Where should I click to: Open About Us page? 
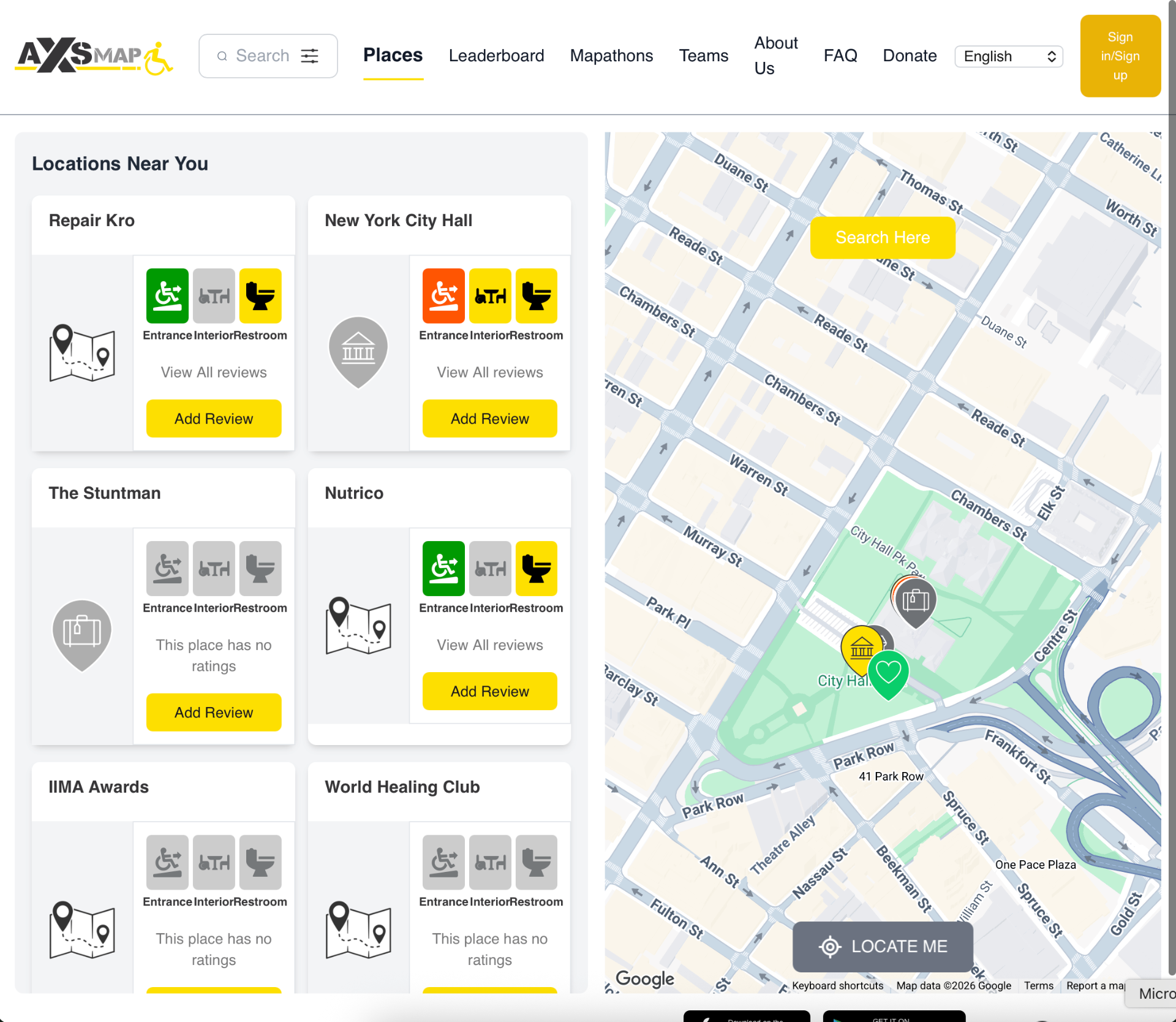pos(776,56)
